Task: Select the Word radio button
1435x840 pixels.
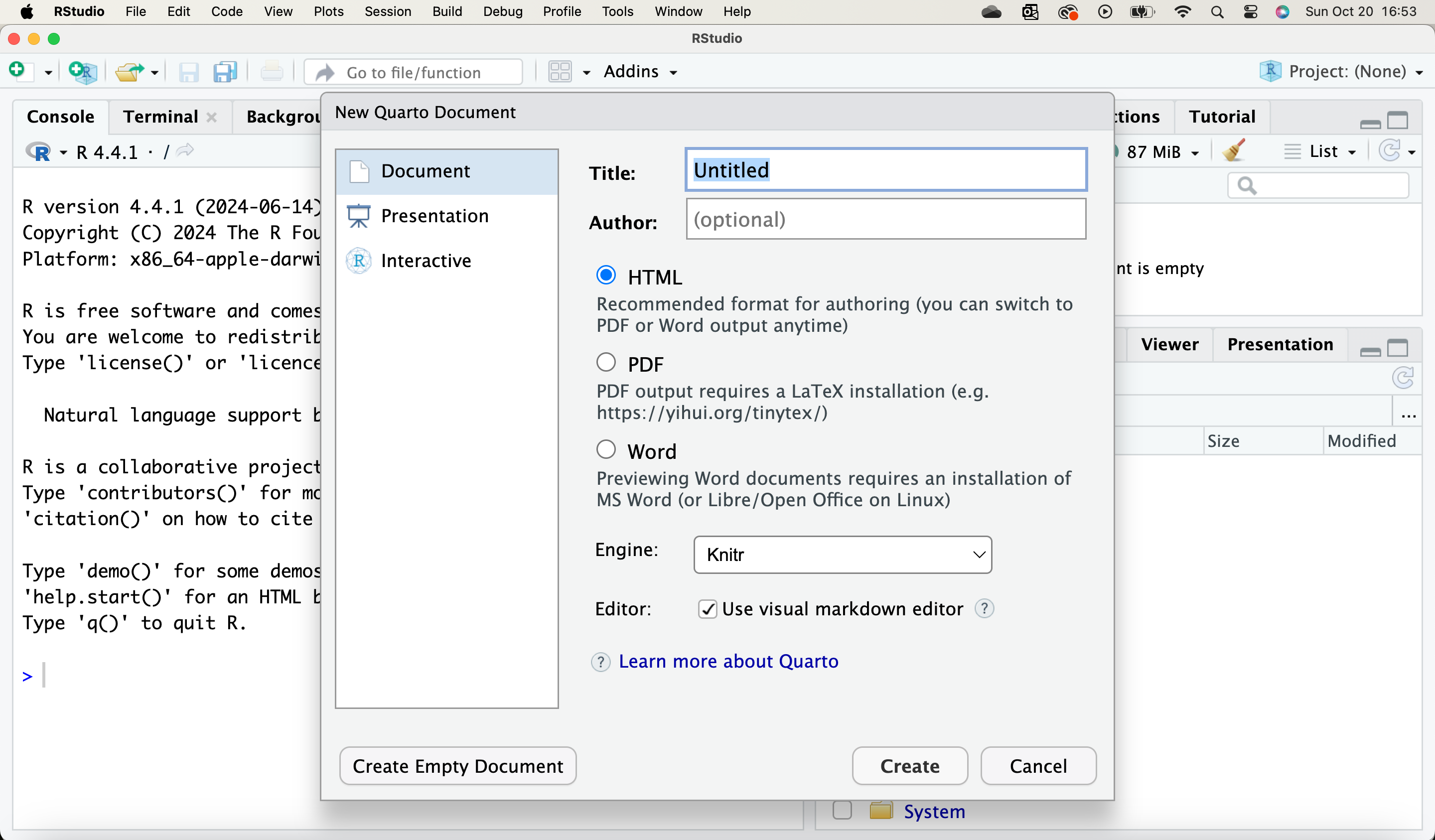Action: point(606,449)
